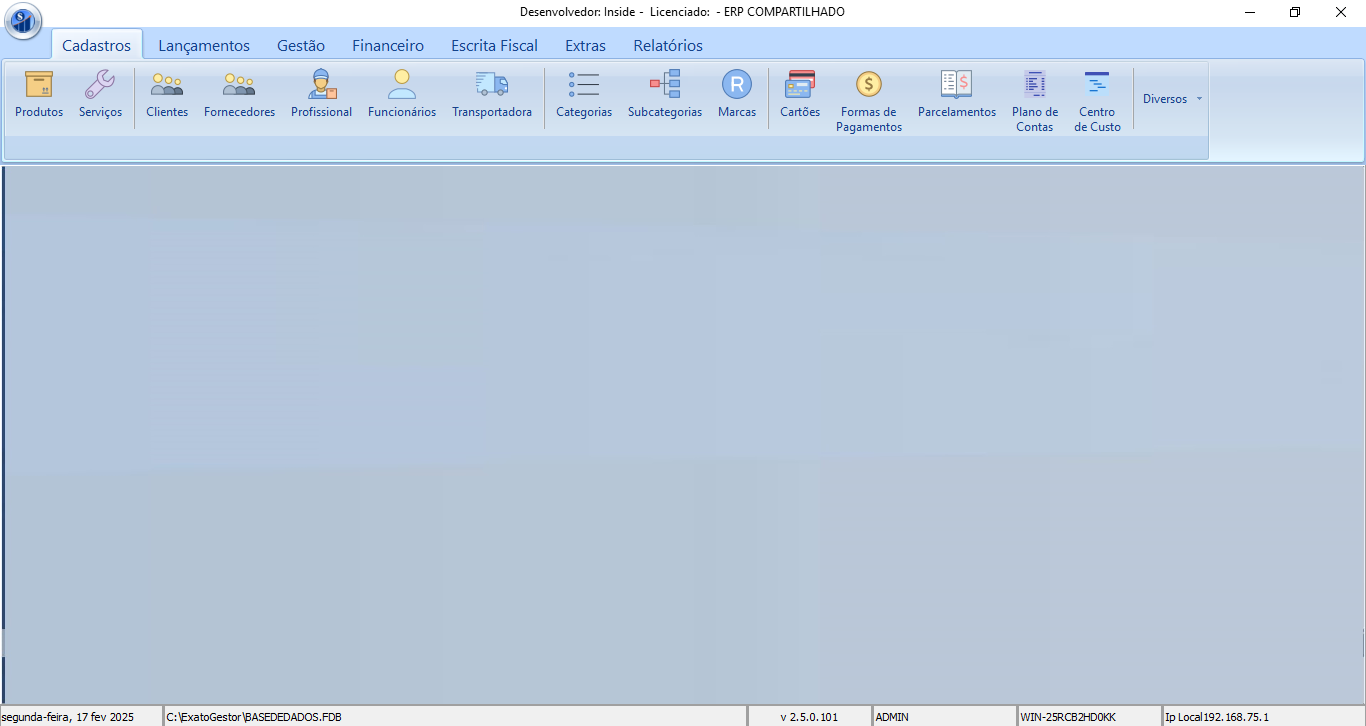
Task: Open the Categorias list icon
Action: [584, 85]
